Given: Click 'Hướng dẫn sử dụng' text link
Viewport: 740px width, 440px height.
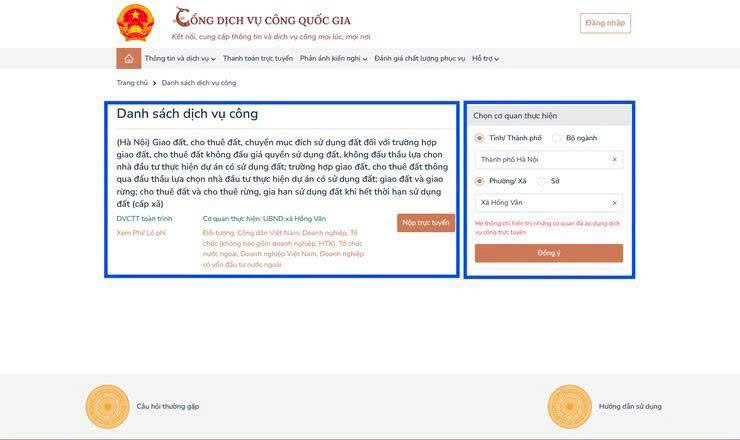Looking at the screenshot, I should click(x=630, y=406).
